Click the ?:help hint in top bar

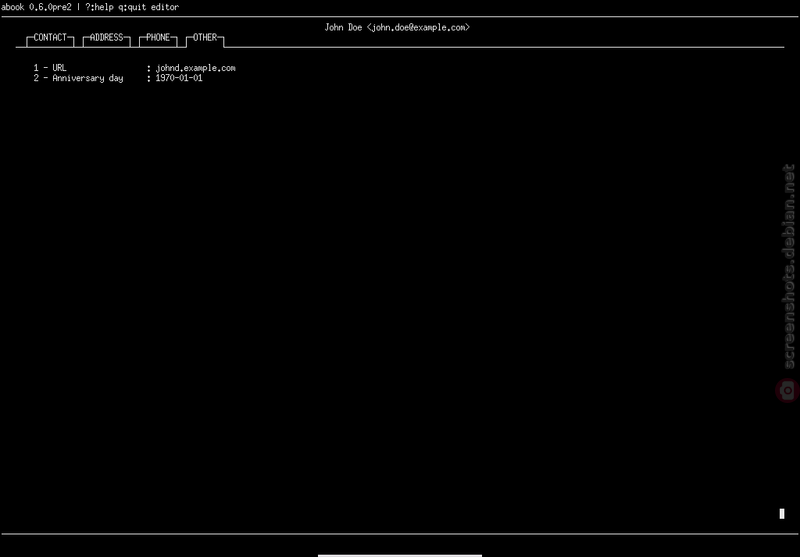[99, 7]
